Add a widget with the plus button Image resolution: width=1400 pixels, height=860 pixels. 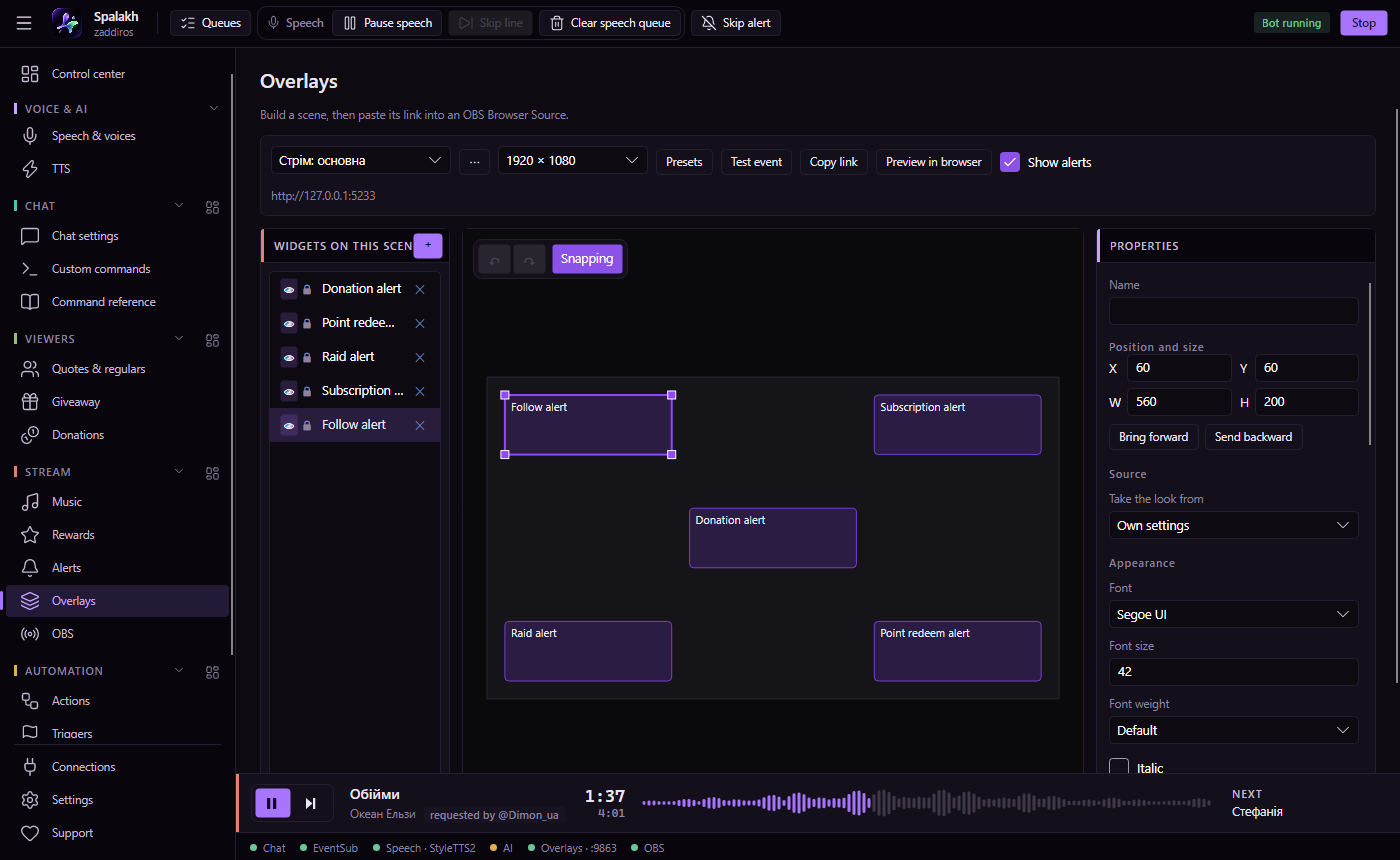coord(428,245)
